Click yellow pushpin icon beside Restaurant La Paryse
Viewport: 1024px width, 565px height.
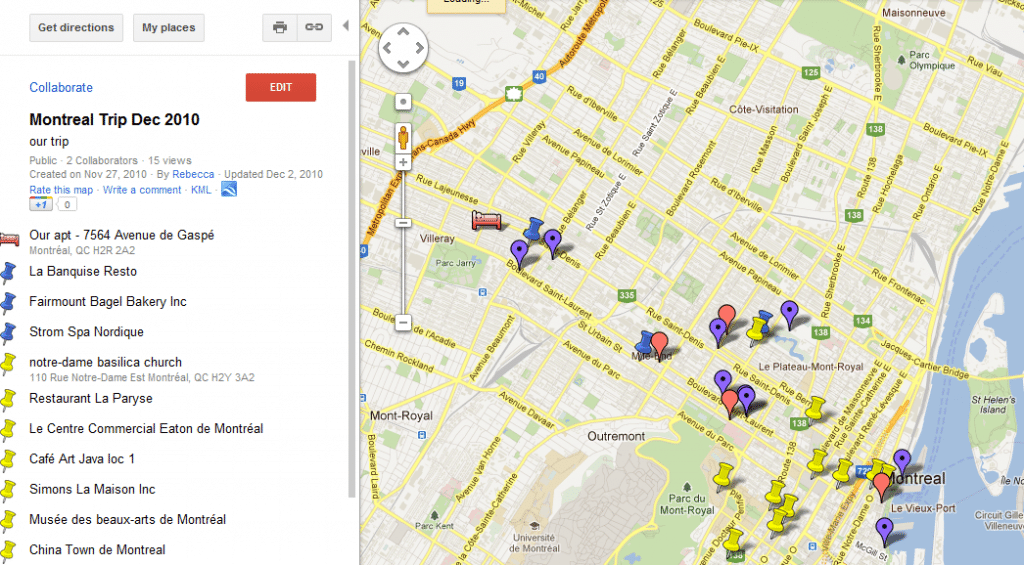click(x=8, y=398)
